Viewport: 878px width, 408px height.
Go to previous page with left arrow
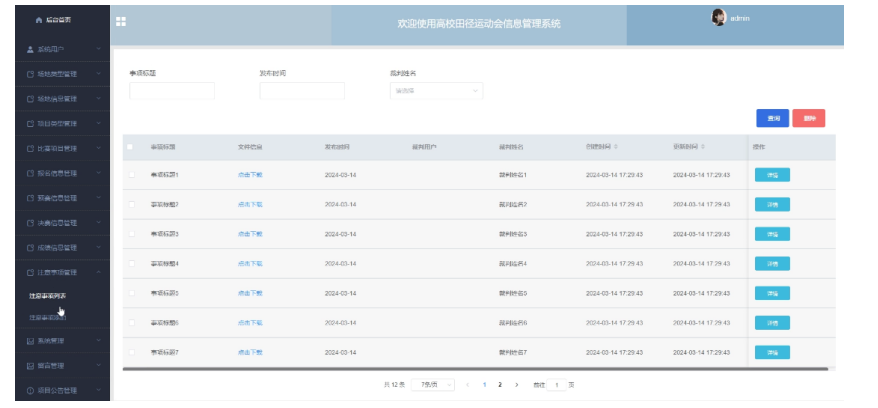(468, 385)
